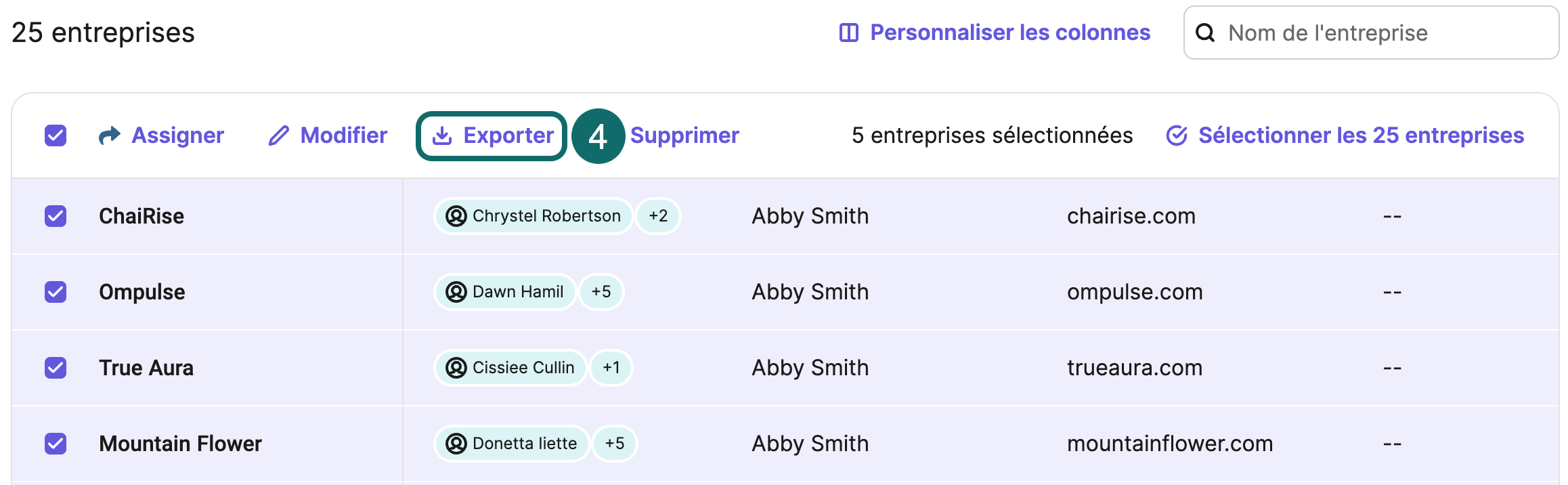Deselect the Mountain Flower row checkbox
Screen dimensions: 1568x485
click(x=56, y=444)
